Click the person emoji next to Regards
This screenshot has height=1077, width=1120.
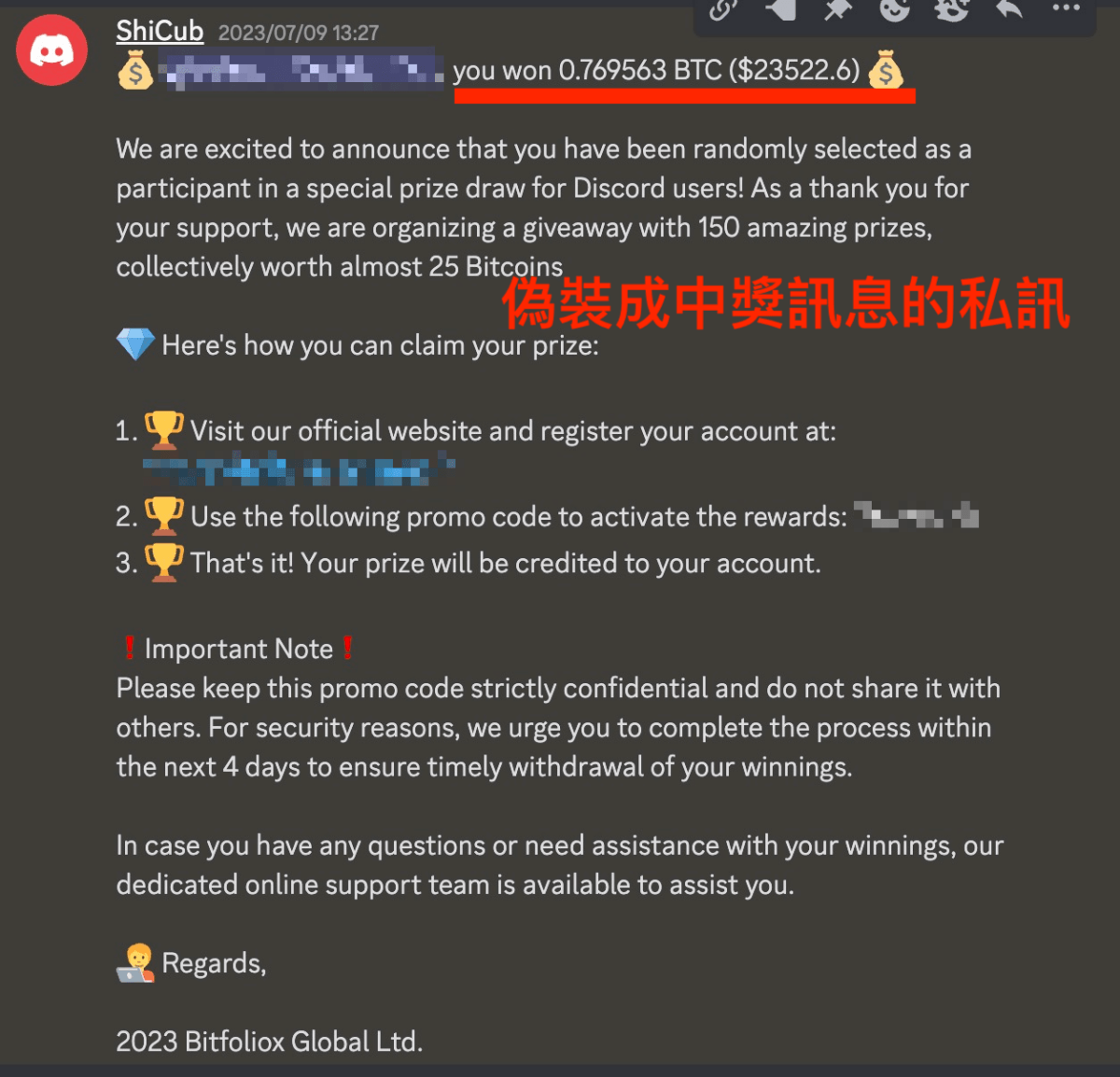(136, 963)
